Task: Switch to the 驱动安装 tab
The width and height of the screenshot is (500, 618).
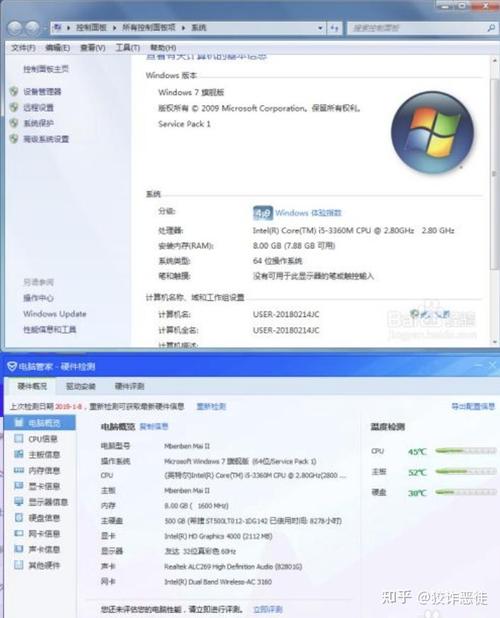Action: pos(80,386)
